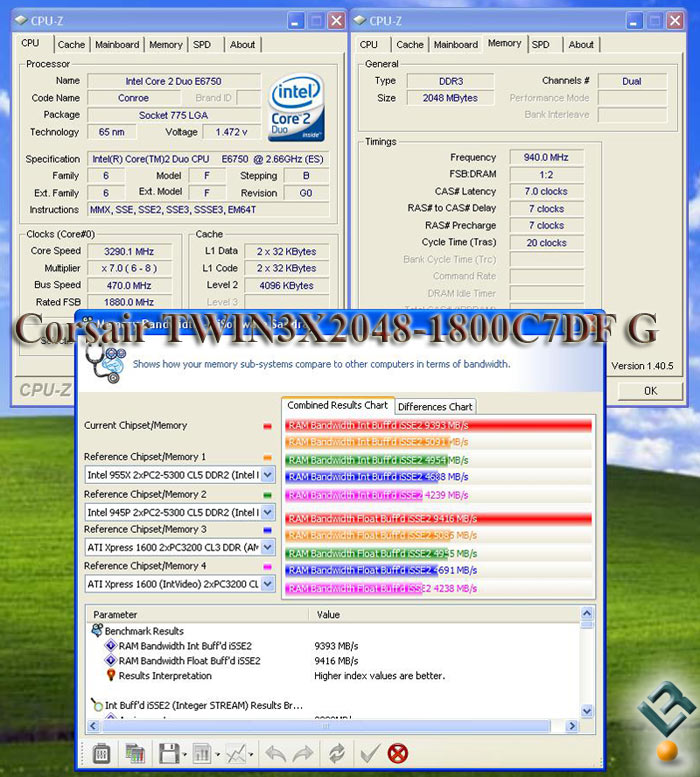Click Reference Chipset/Memory 1 orange swatch
The width and height of the screenshot is (700, 777).
coord(268,458)
